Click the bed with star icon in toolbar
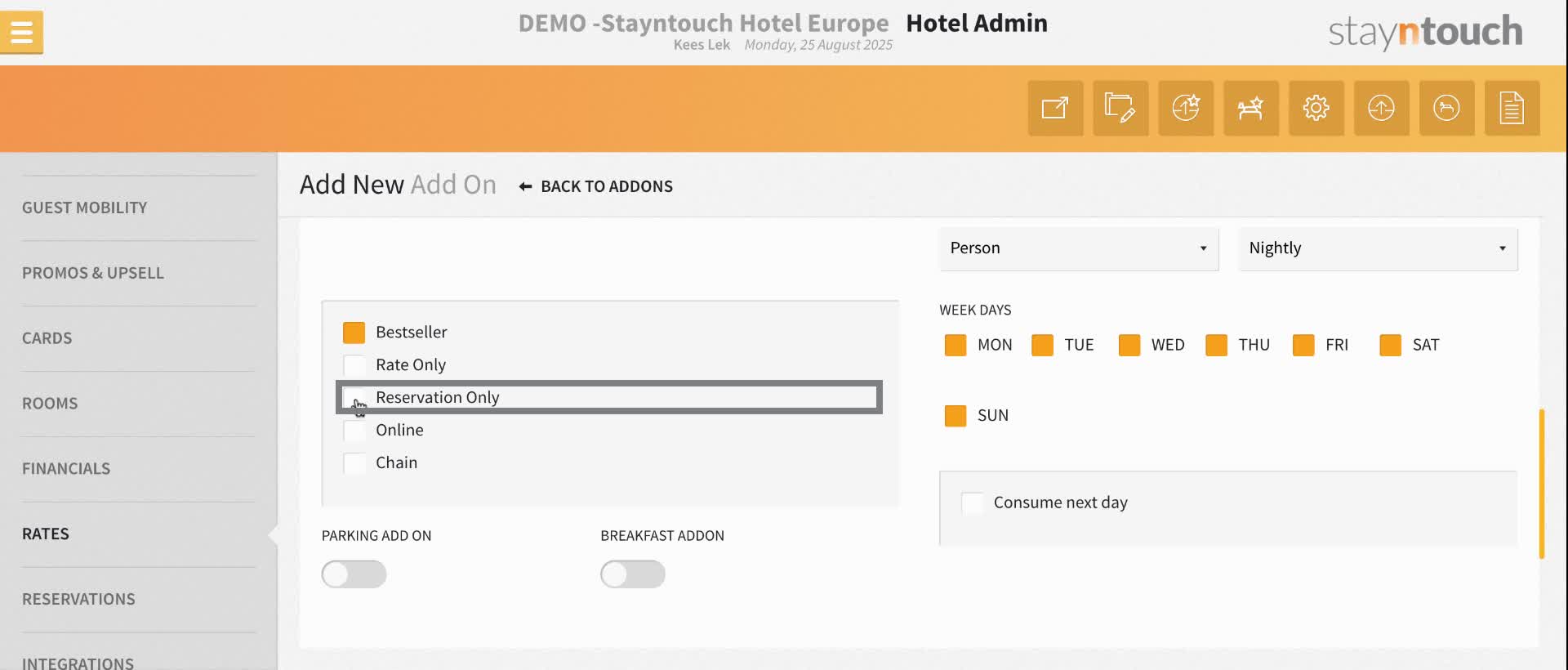Image resolution: width=1568 pixels, height=670 pixels. (1251, 108)
